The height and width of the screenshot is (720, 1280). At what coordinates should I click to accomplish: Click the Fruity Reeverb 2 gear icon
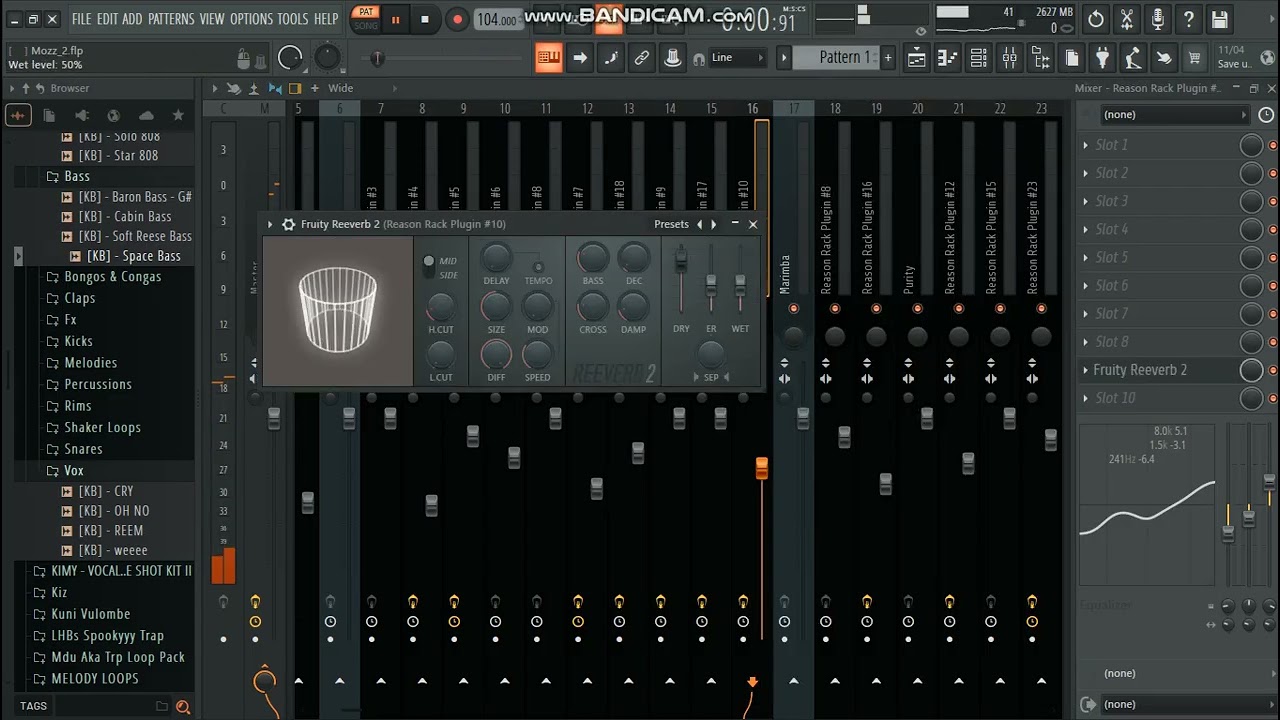tap(288, 224)
